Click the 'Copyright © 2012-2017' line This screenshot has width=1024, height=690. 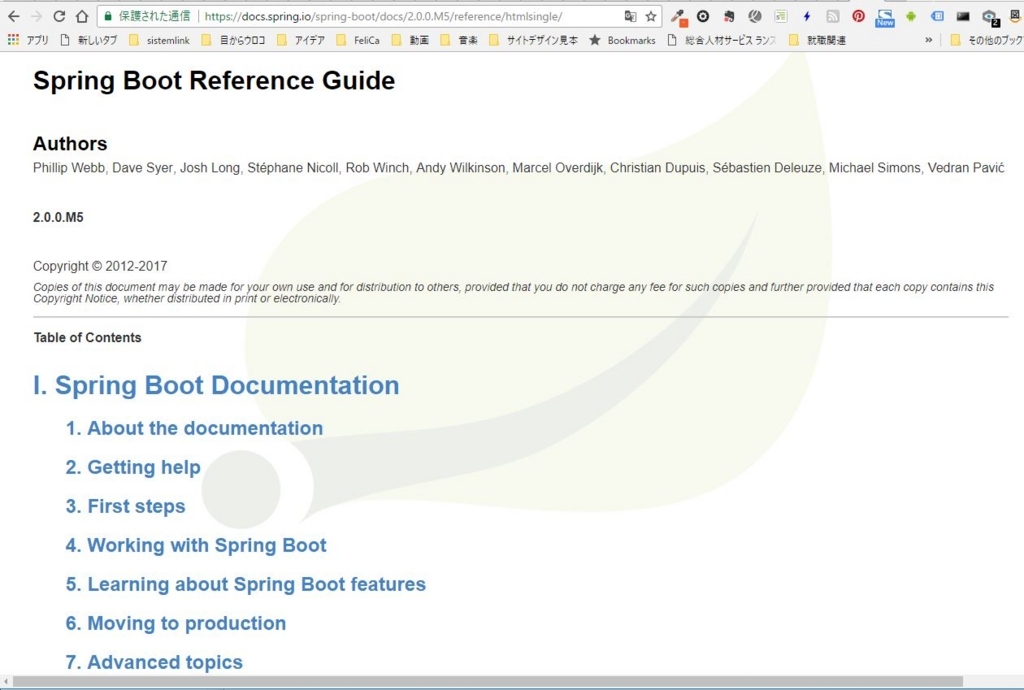pos(100,266)
